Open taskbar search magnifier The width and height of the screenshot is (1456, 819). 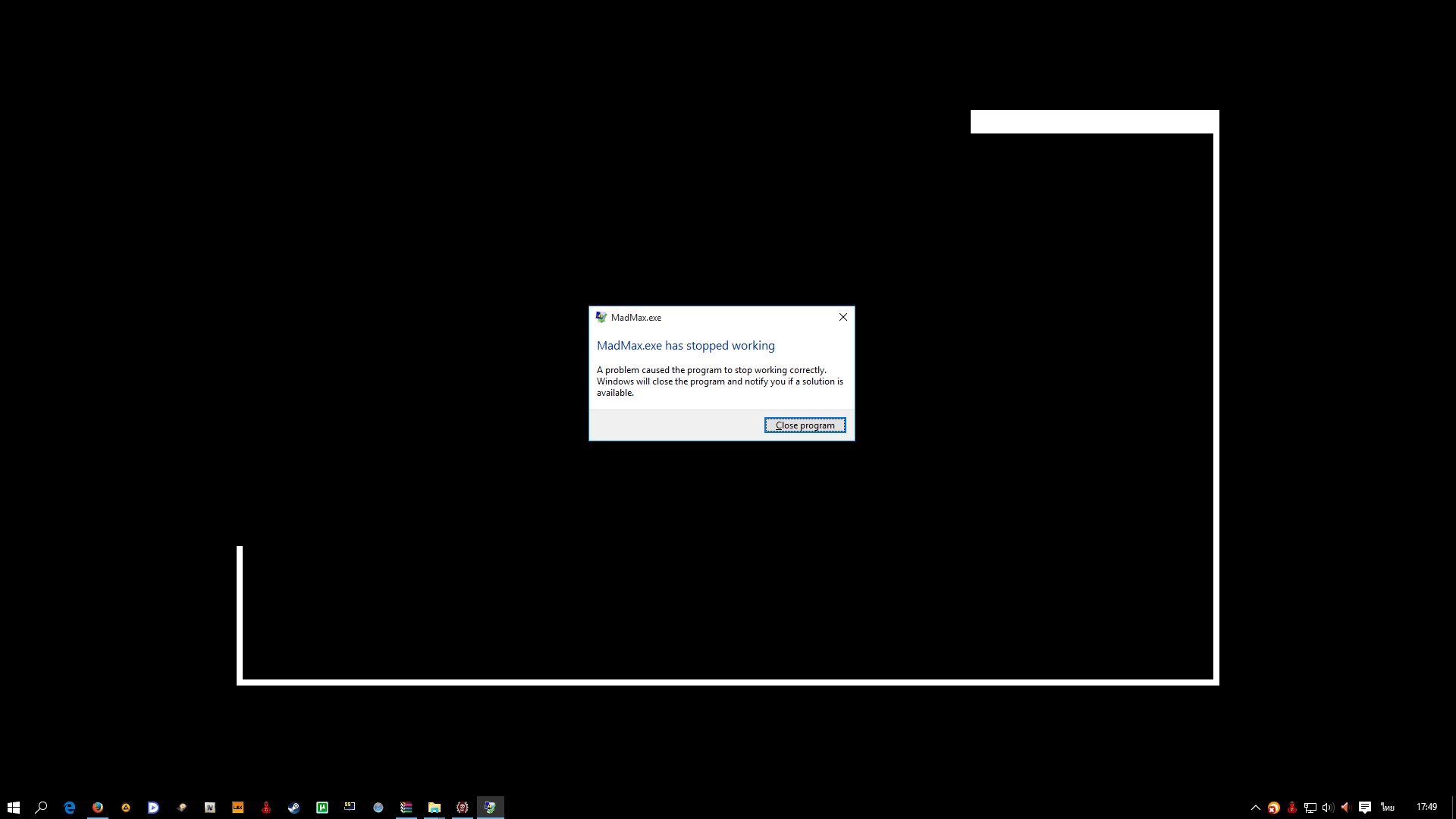click(42, 808)
